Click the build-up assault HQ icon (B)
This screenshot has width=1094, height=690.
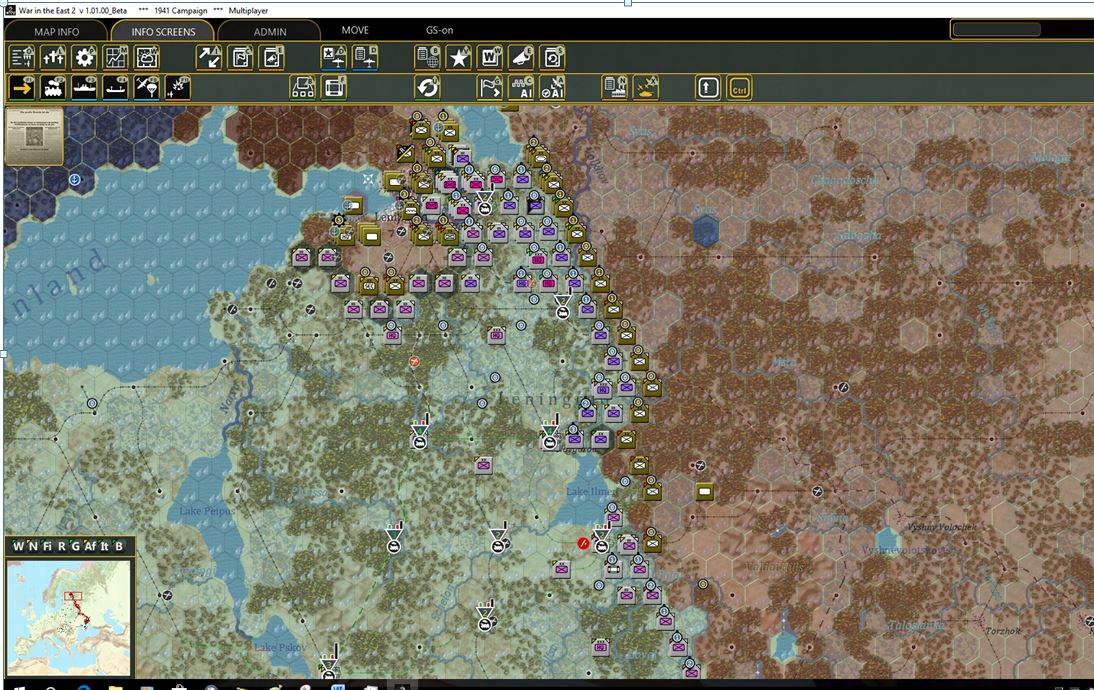(303, 88)
